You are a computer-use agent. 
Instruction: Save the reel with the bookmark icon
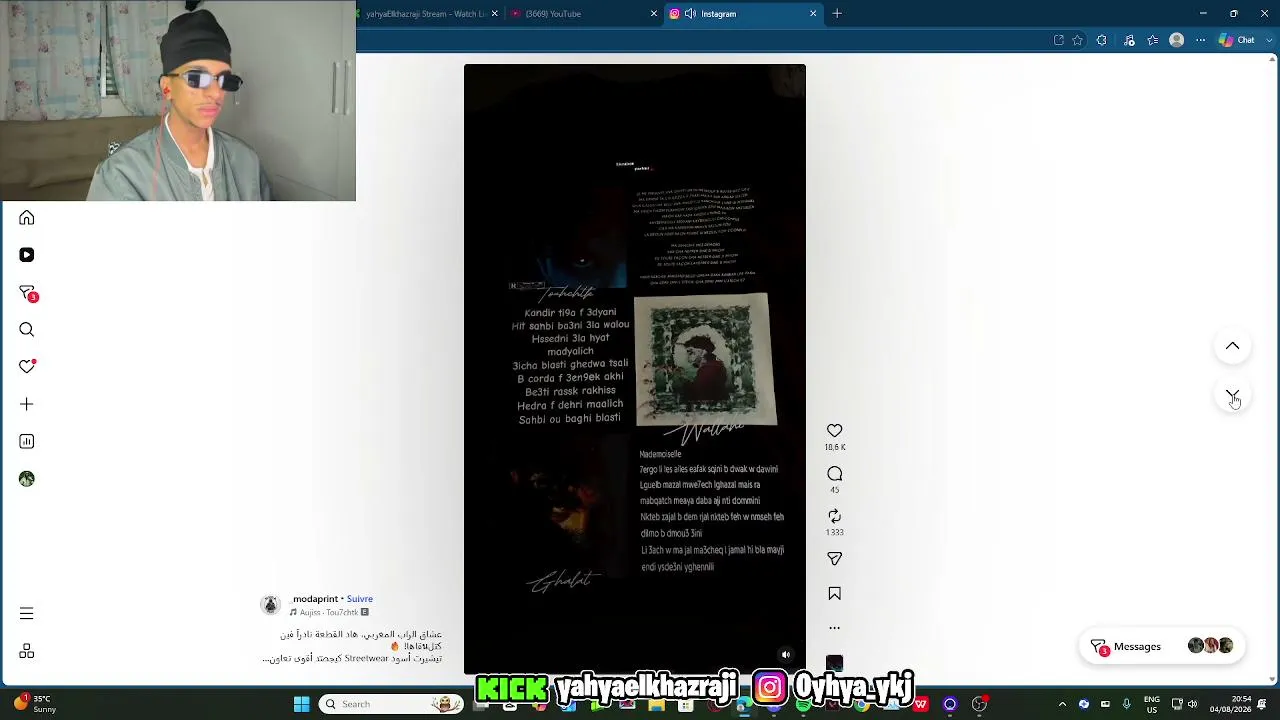point(835,594)
